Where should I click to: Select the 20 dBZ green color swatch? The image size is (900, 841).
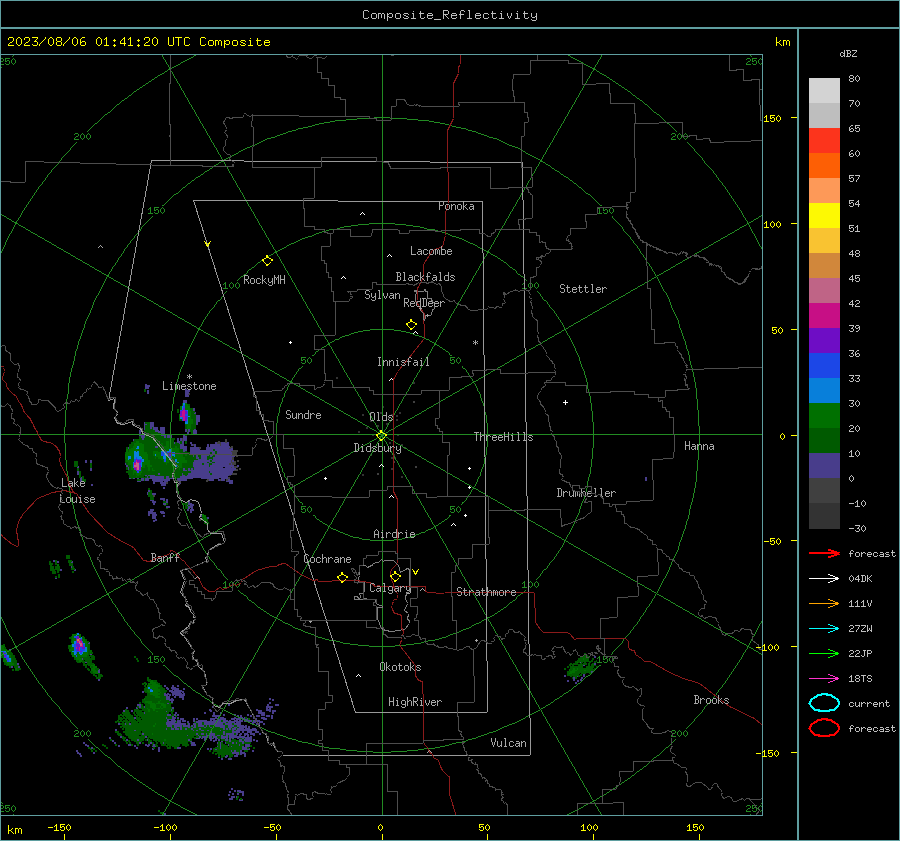pos(824,440)
